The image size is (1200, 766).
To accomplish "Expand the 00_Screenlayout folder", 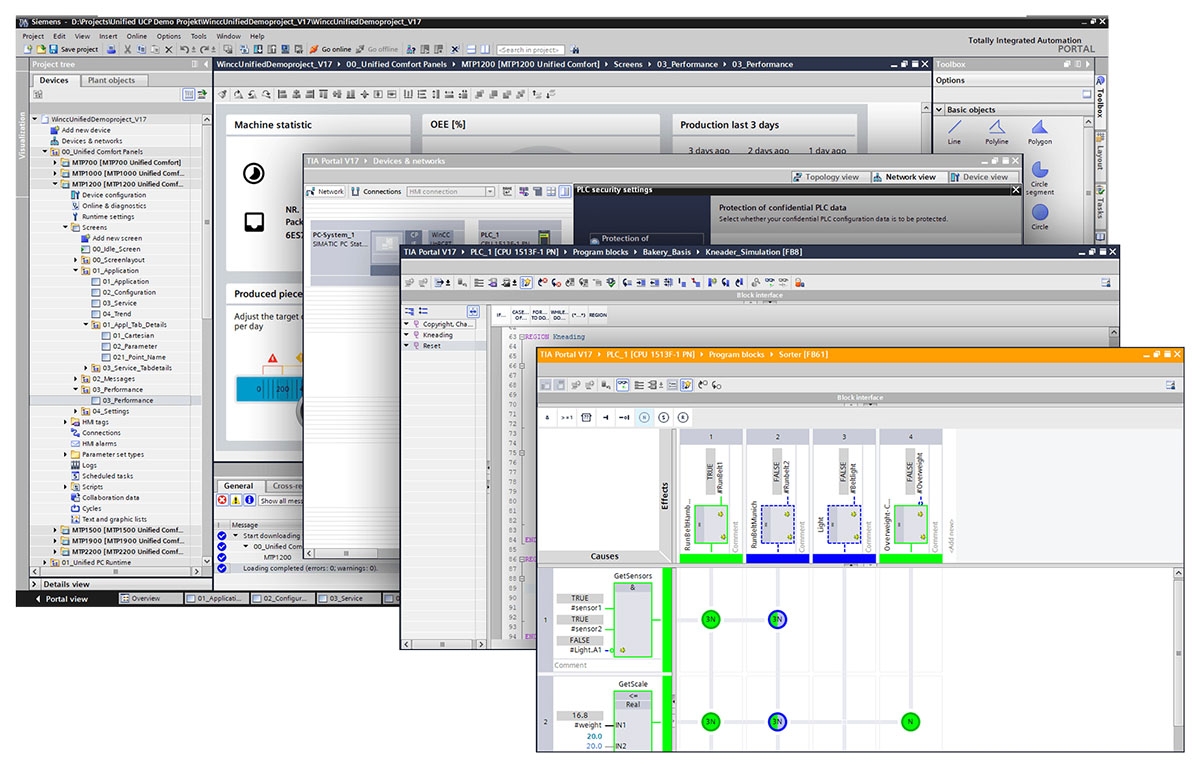I will [75, 260].
